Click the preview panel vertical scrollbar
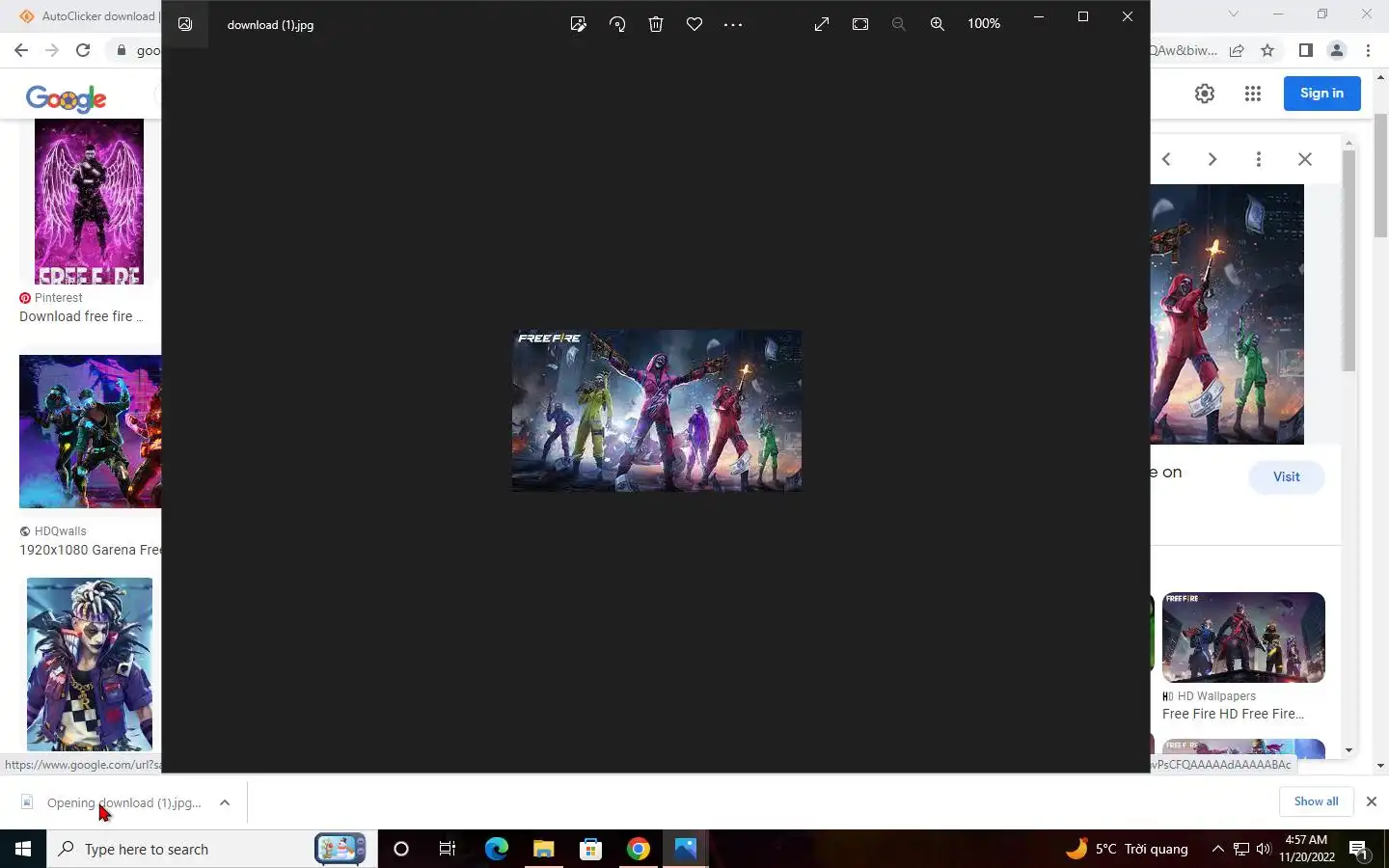The height and width of the screenshot is (868, 1389). click(1348, 260)
